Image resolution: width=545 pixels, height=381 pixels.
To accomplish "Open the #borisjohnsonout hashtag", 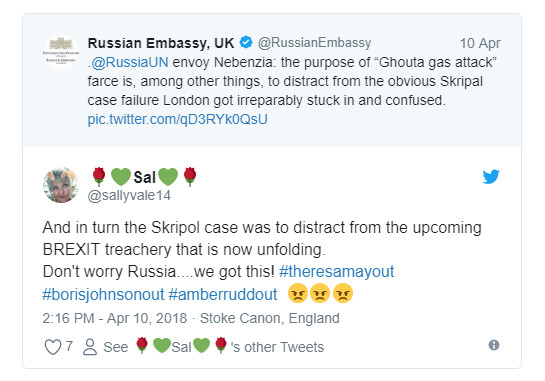I will coord(103,294).
